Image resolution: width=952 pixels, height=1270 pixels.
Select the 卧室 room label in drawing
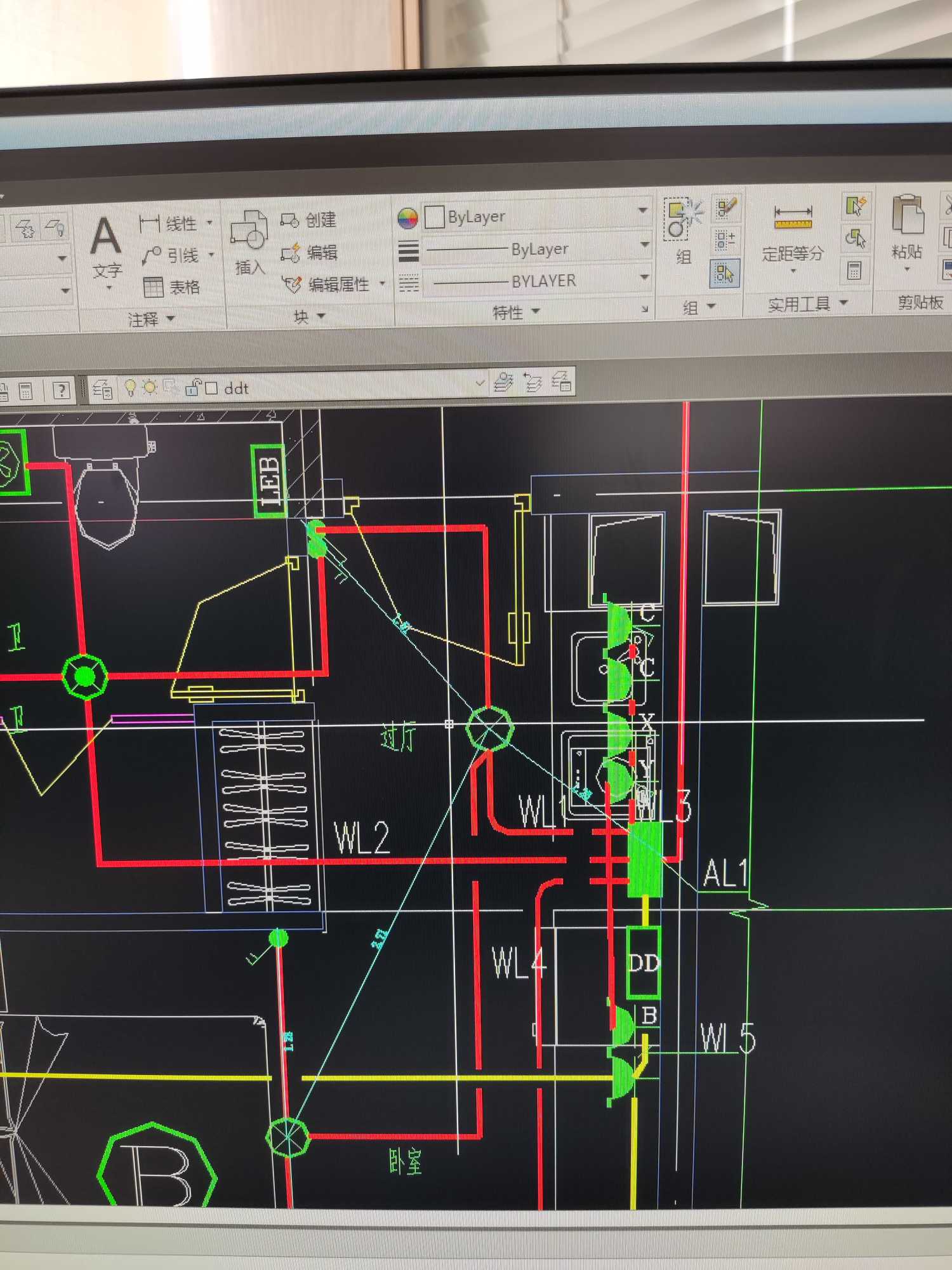point(406,1161)
